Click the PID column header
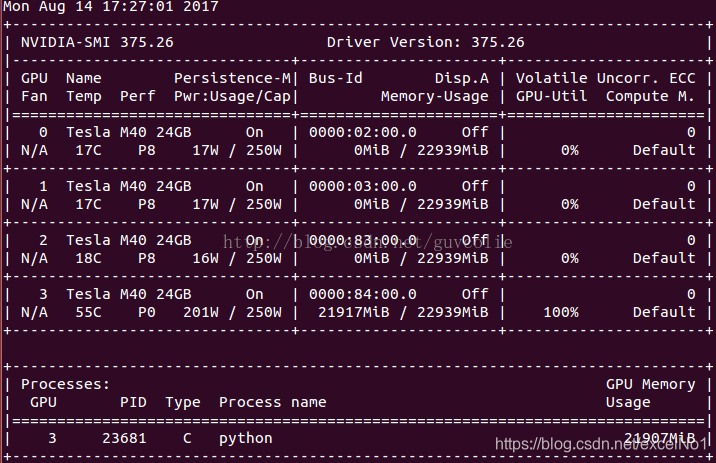This screenshot has height=463, width=716. point(133,402)
